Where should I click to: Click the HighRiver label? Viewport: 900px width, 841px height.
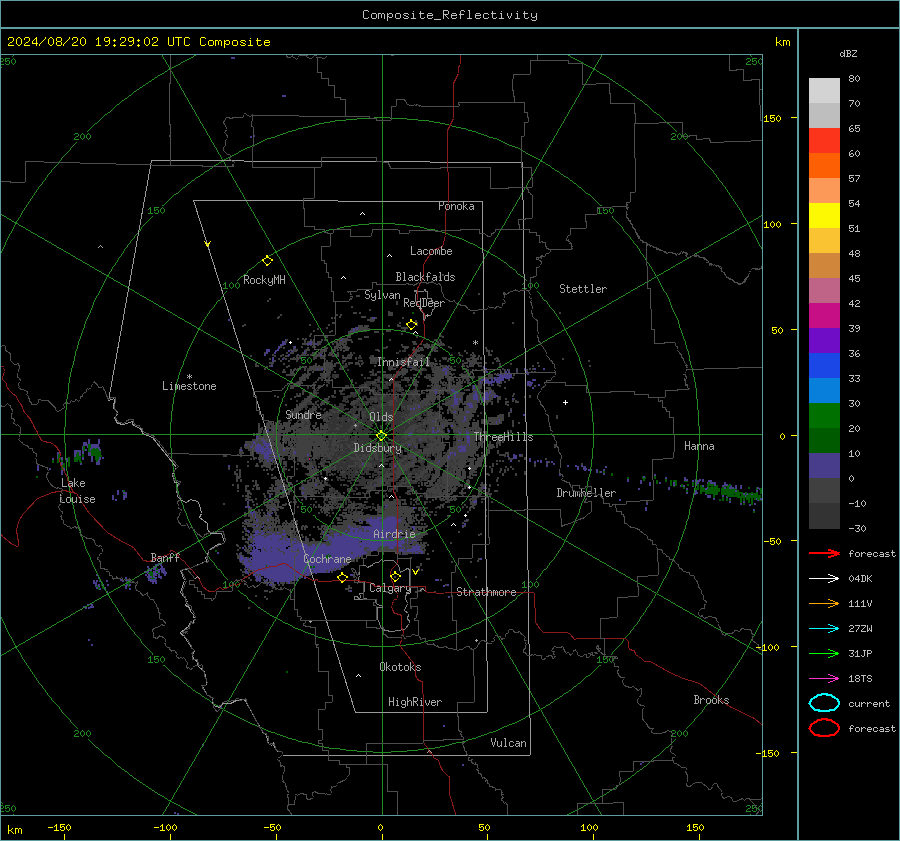pyautogui.click(x=415, y=702)
